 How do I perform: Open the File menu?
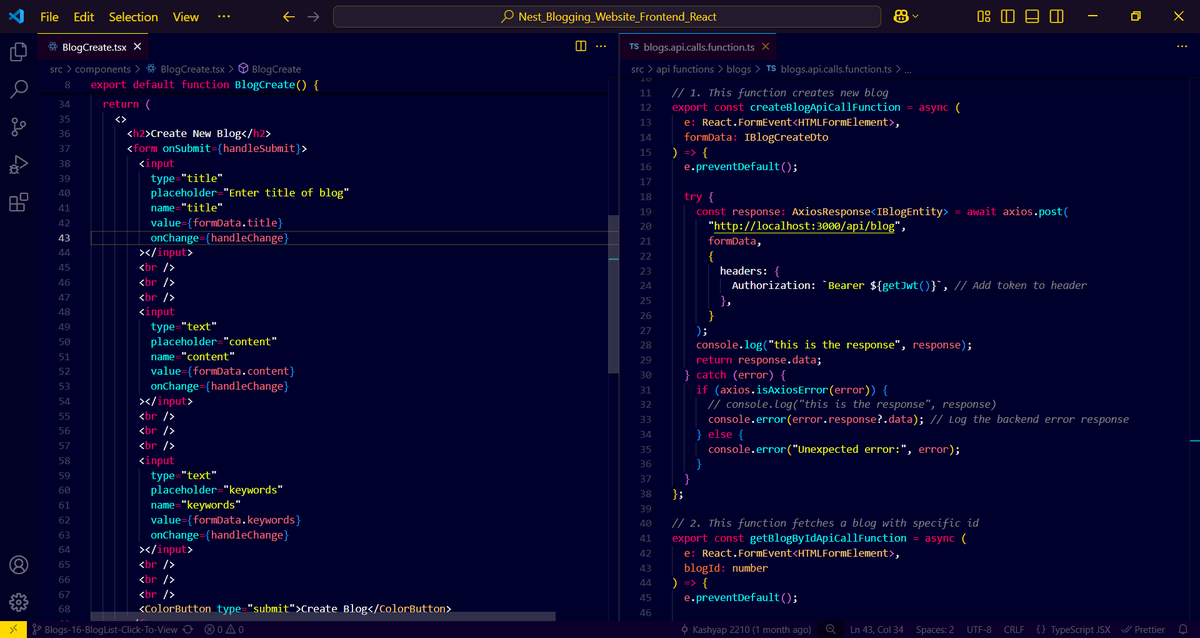point(49,17)
